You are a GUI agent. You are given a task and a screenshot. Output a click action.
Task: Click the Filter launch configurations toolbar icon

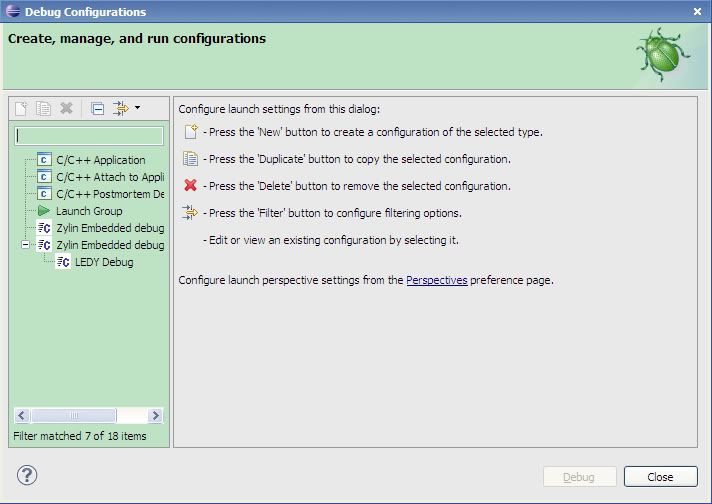coord(121,108)
